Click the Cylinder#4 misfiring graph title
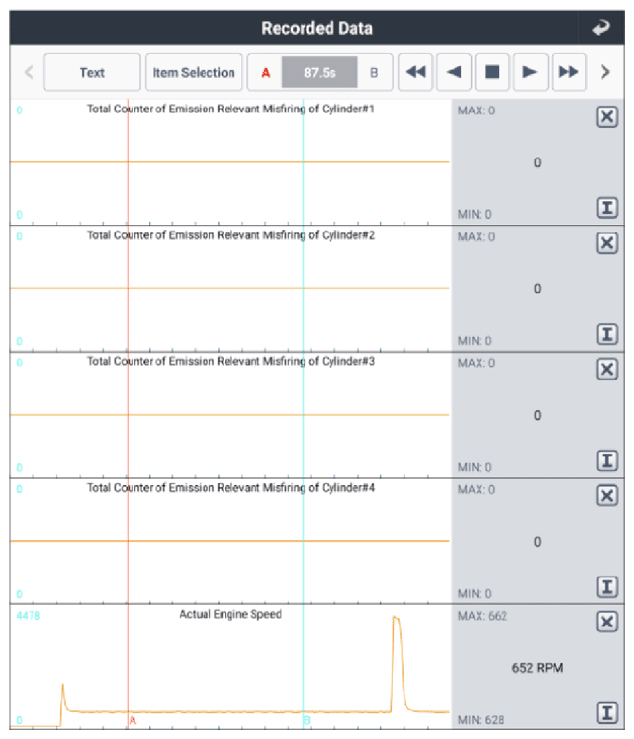Screen dimensions: 634x739 231,488
